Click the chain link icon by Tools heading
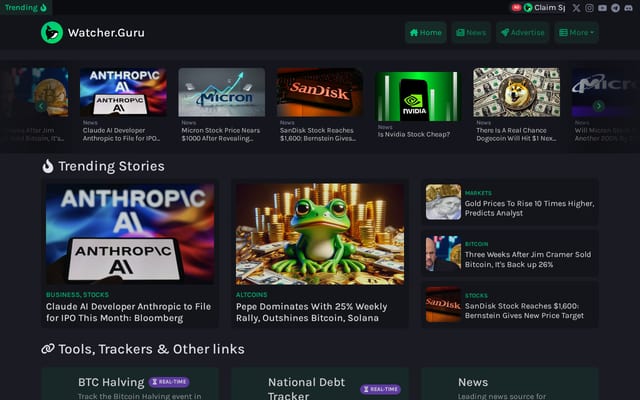 pyautogui.click(x=48, y=349)
